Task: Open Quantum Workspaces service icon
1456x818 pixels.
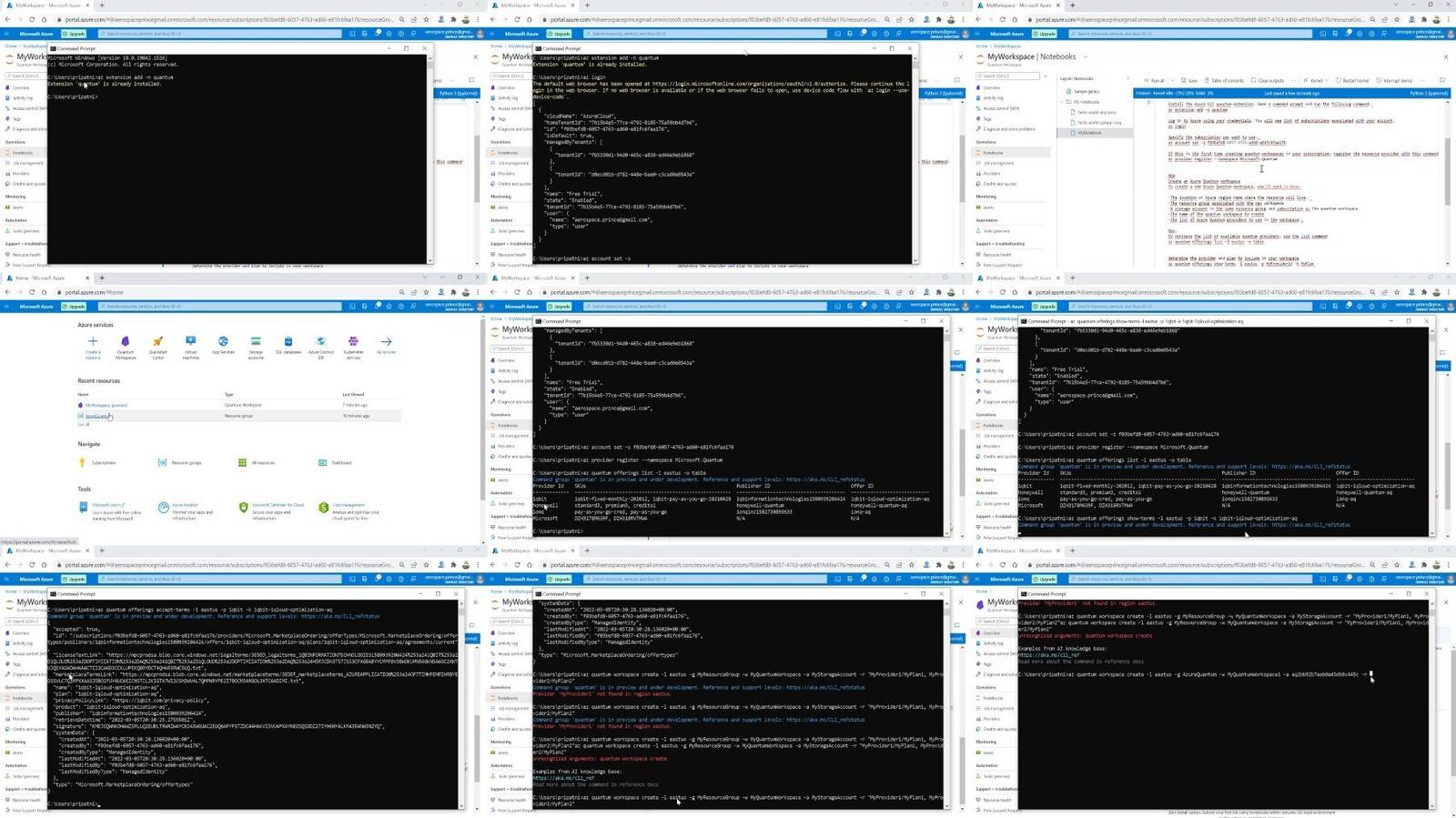Action: 125,346
